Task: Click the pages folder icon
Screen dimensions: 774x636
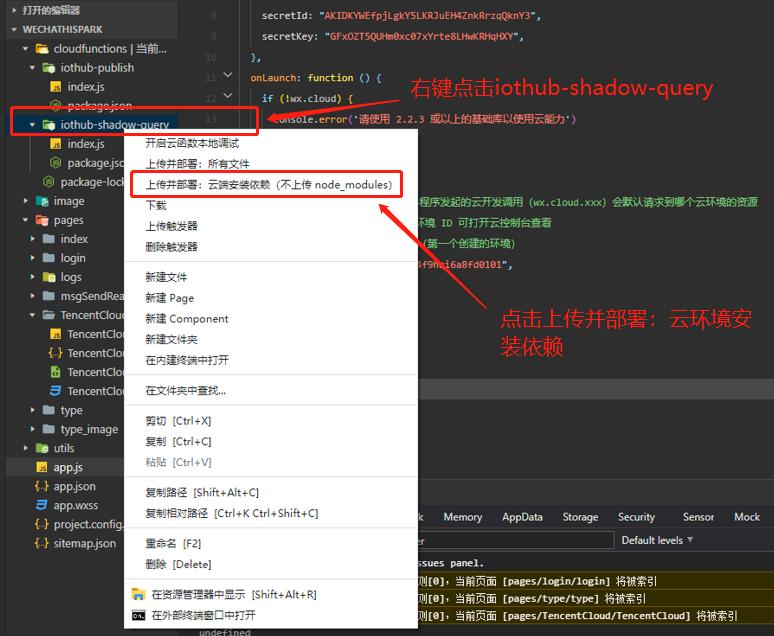Action: click(41, 220)
